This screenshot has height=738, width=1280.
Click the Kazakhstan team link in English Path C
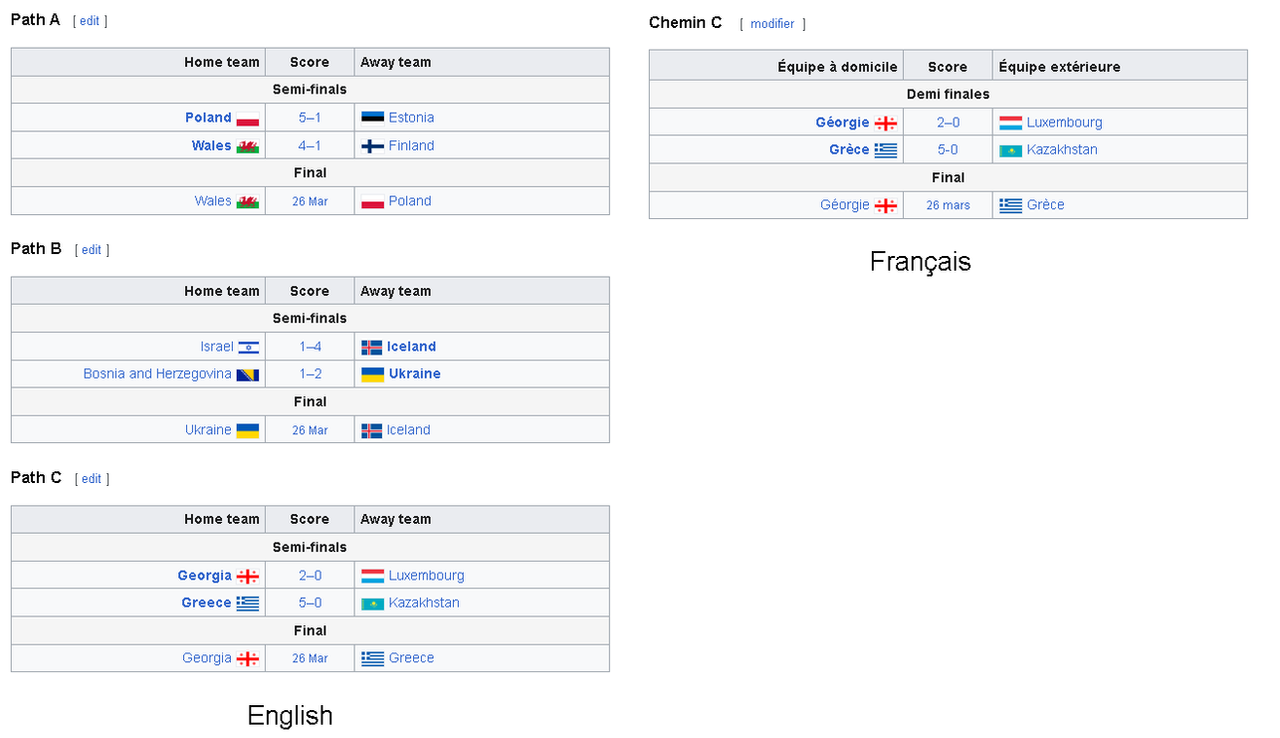[x=424, y=603]
